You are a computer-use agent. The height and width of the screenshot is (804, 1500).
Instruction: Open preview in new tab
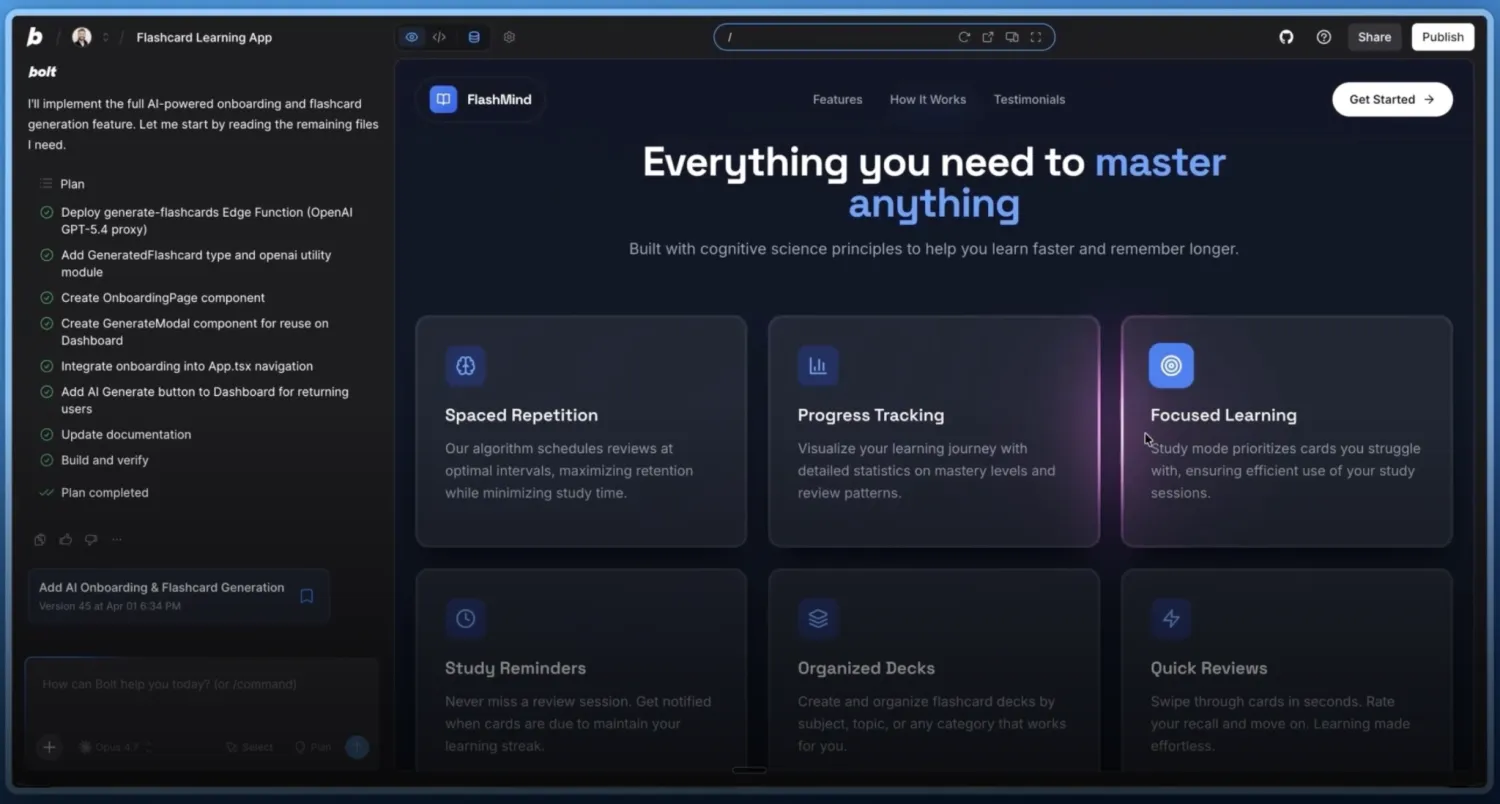coord(988,37)
